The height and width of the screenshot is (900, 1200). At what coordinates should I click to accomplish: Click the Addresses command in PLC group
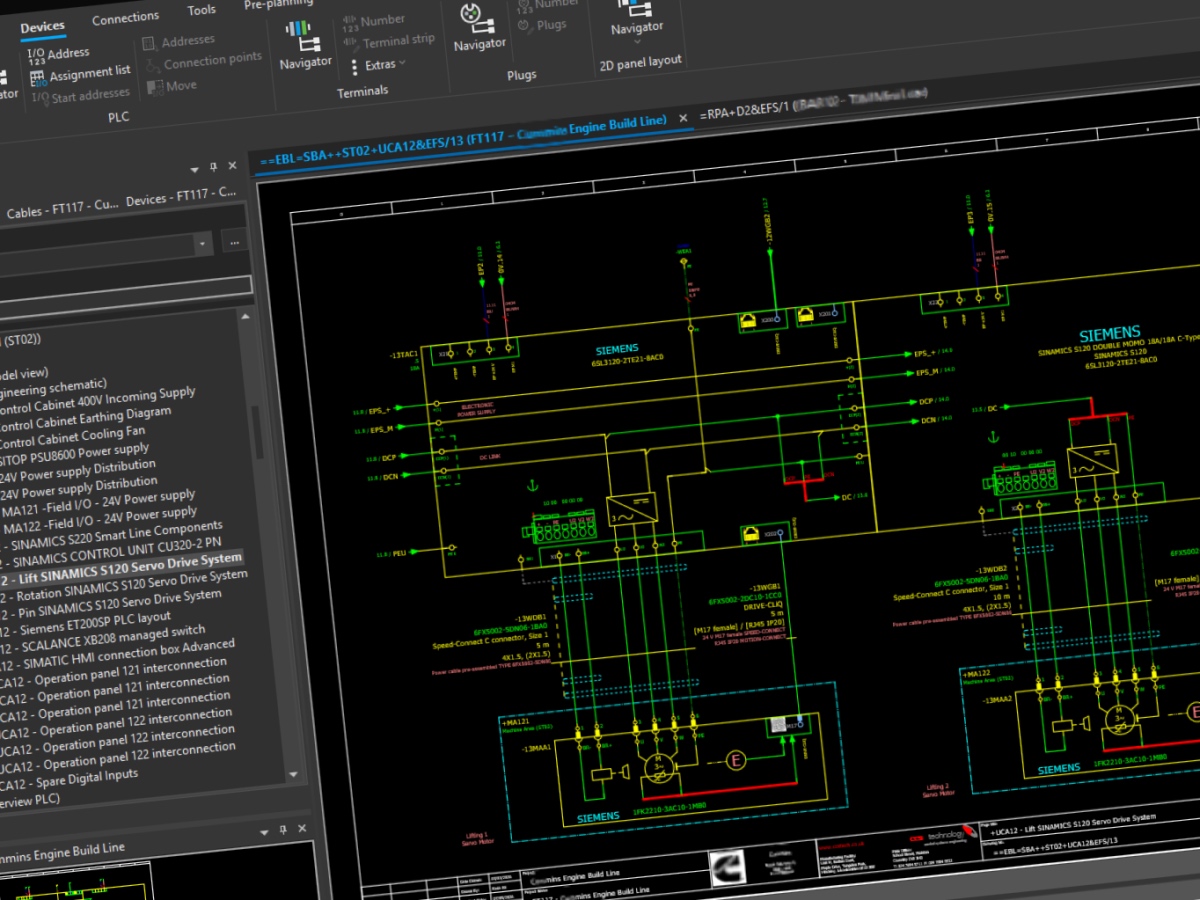point(179,42)
